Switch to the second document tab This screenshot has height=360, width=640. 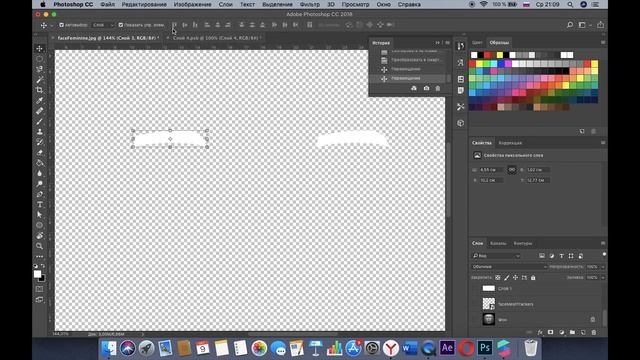click(216, 38)
